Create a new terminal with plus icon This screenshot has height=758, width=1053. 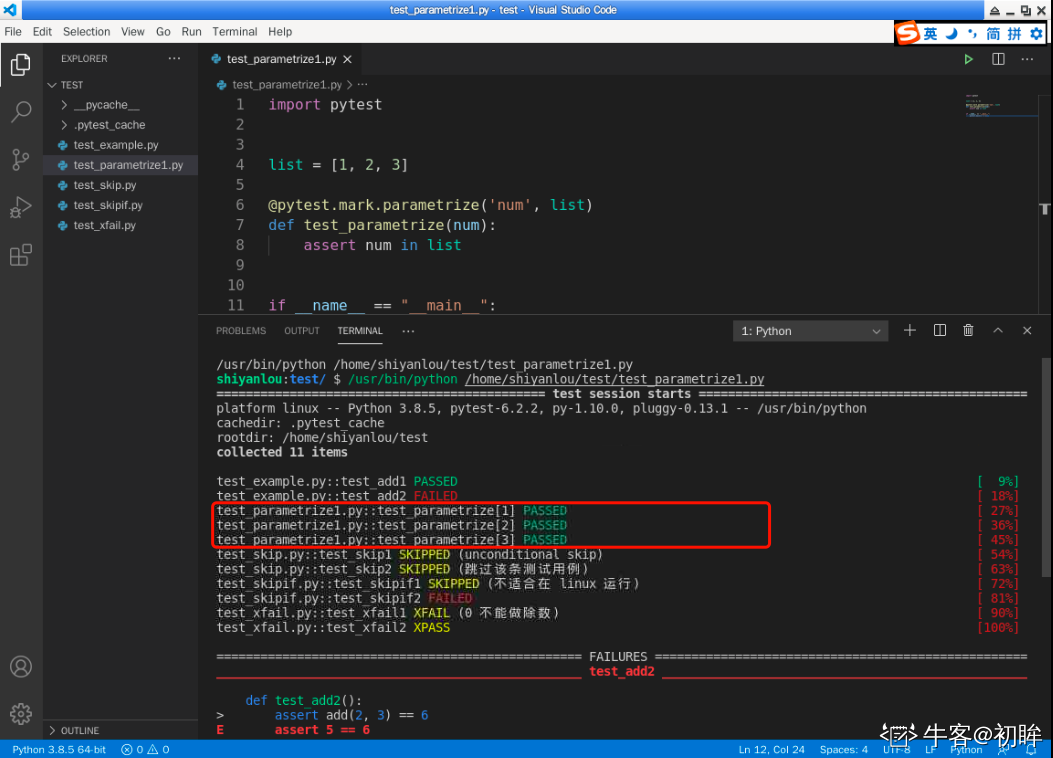(910, 330)
